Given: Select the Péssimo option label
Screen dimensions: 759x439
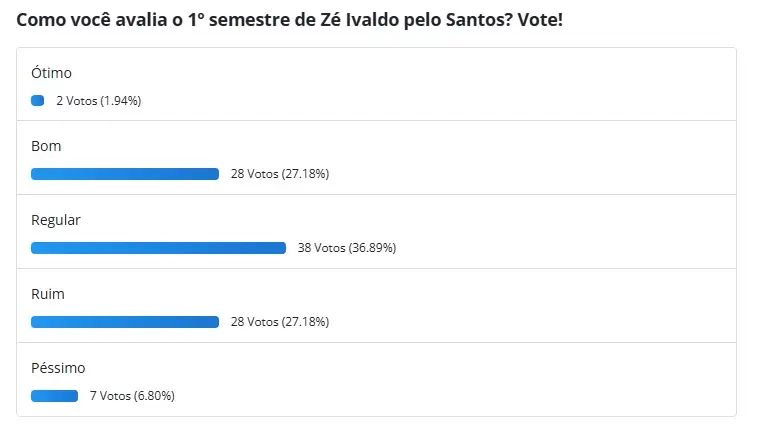Looking at the screenshot, I should tap(58, 368).
